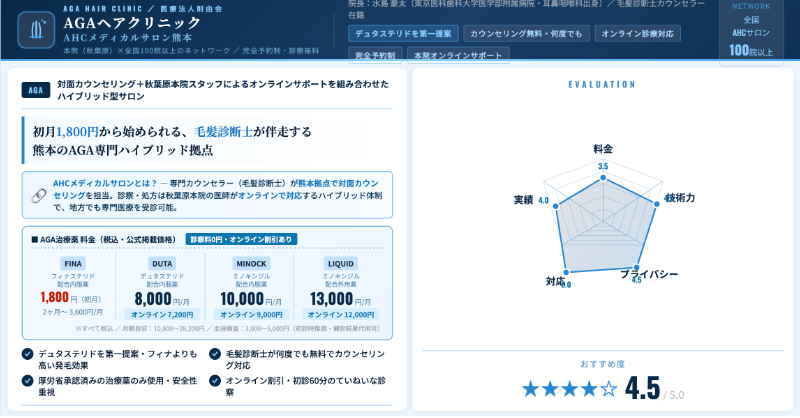Click the checkmark icon next to 厚労省承認済みの治療薬
The image size is (800, 418).
(26, 380)
